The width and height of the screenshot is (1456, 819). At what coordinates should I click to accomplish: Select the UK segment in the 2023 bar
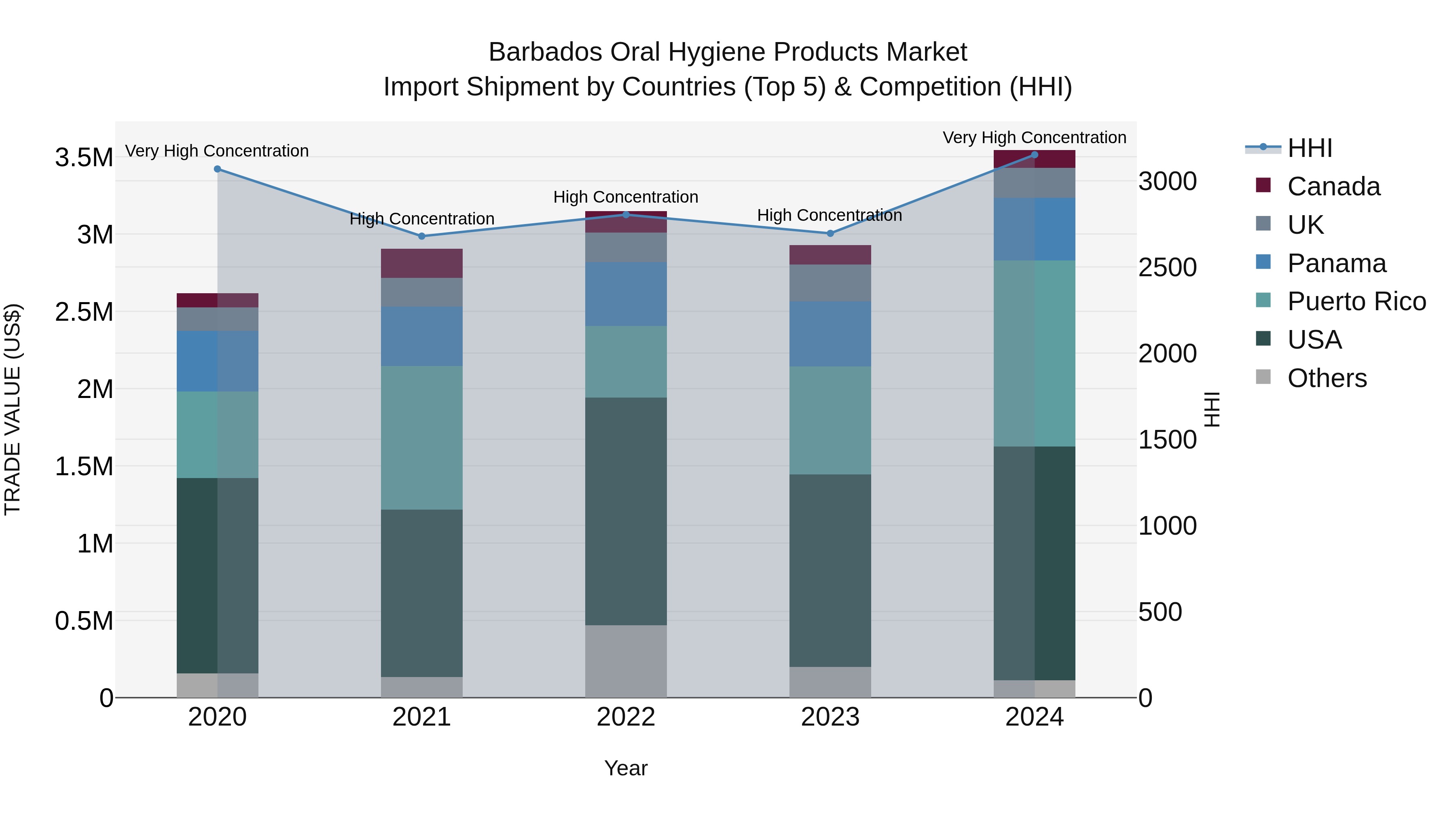830,283
